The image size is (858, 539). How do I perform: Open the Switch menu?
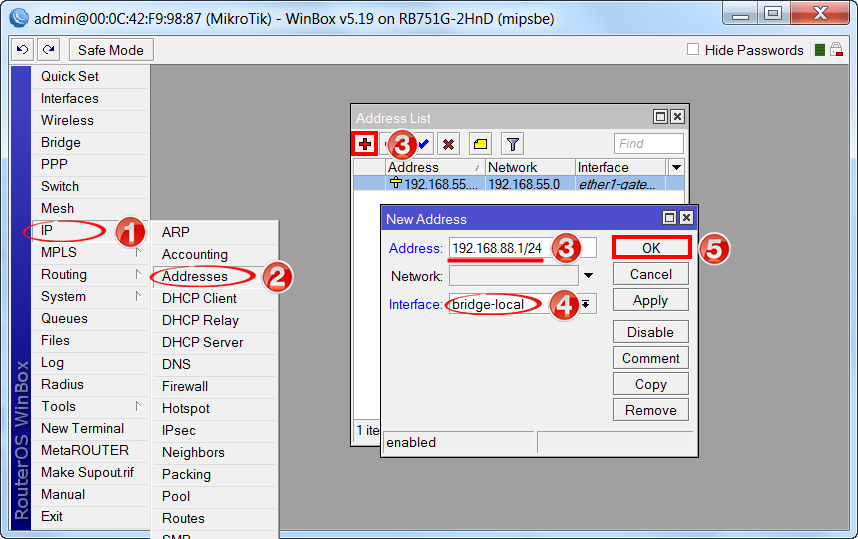click(90, 186)
